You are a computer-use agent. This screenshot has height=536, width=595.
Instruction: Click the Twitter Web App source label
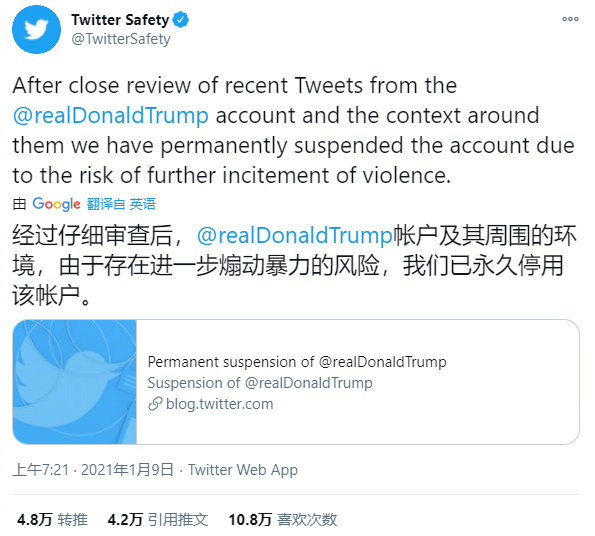(243, 470)
